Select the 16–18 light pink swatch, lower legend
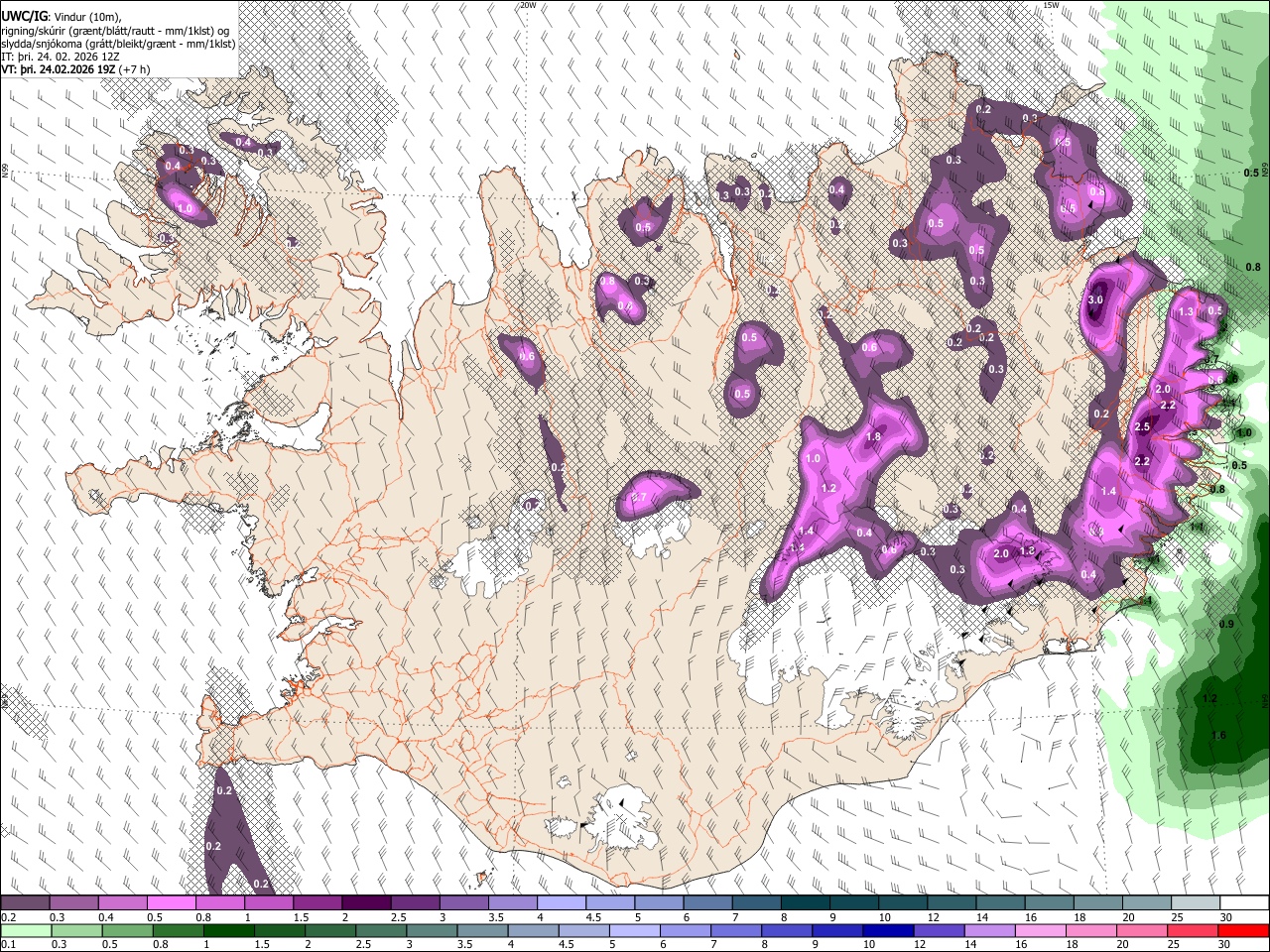The height and width of the screenshot is (952, 1270). pyautogui.click(x=1041, y=930)
